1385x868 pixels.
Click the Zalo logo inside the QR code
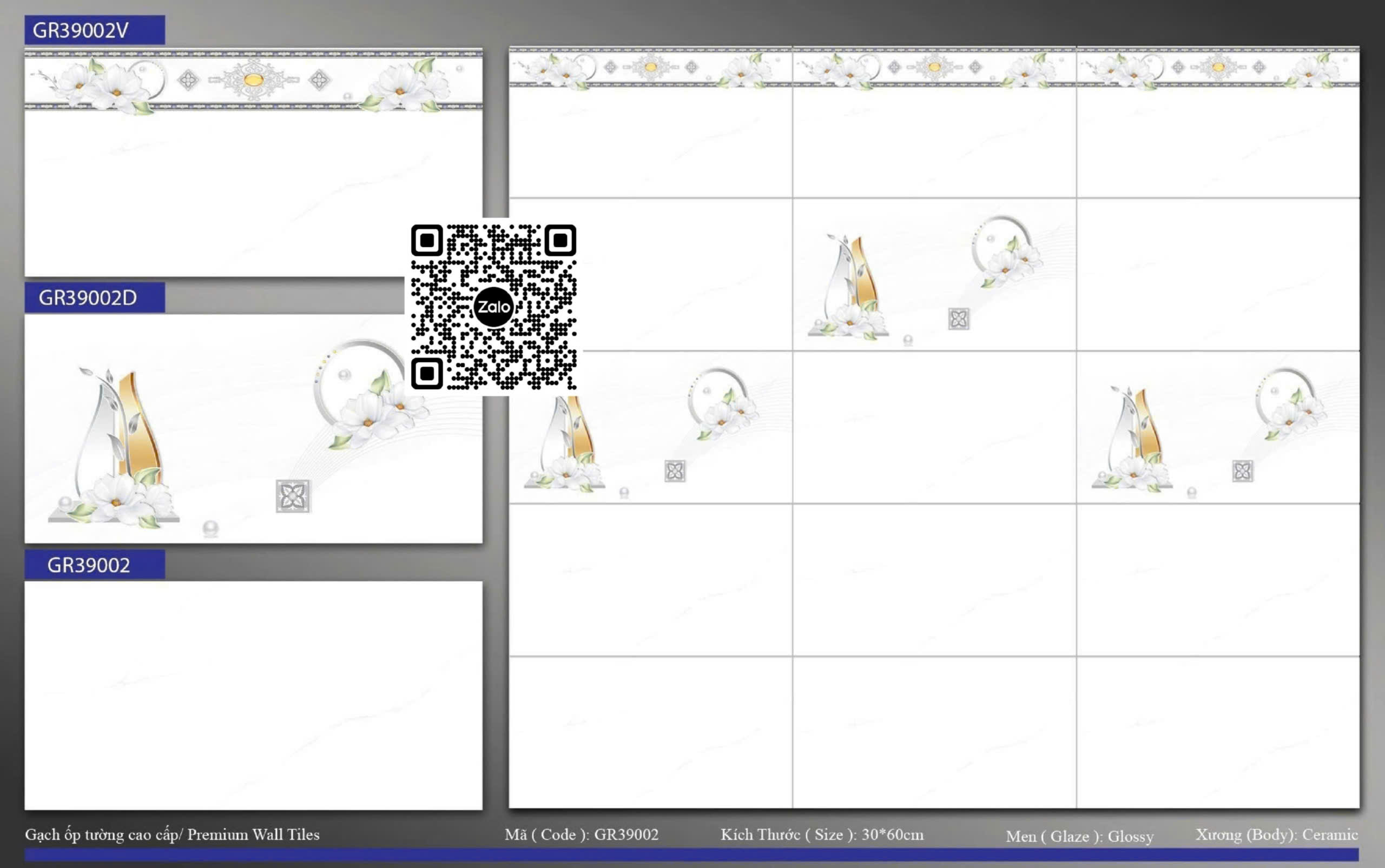click(x=493, y=307)
